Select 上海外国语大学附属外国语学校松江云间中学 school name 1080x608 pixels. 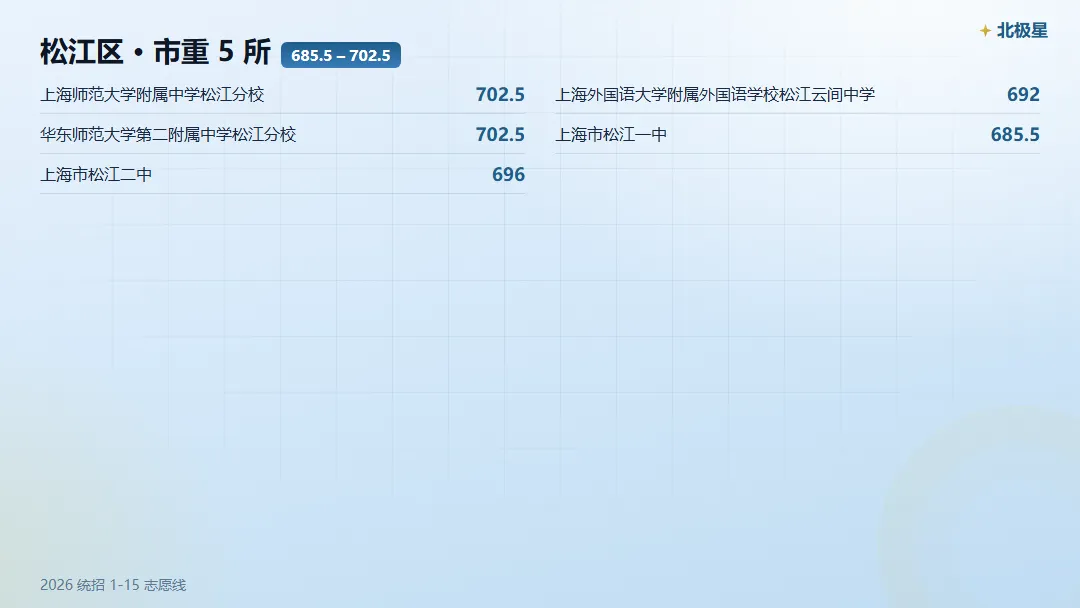click(715, 94)
